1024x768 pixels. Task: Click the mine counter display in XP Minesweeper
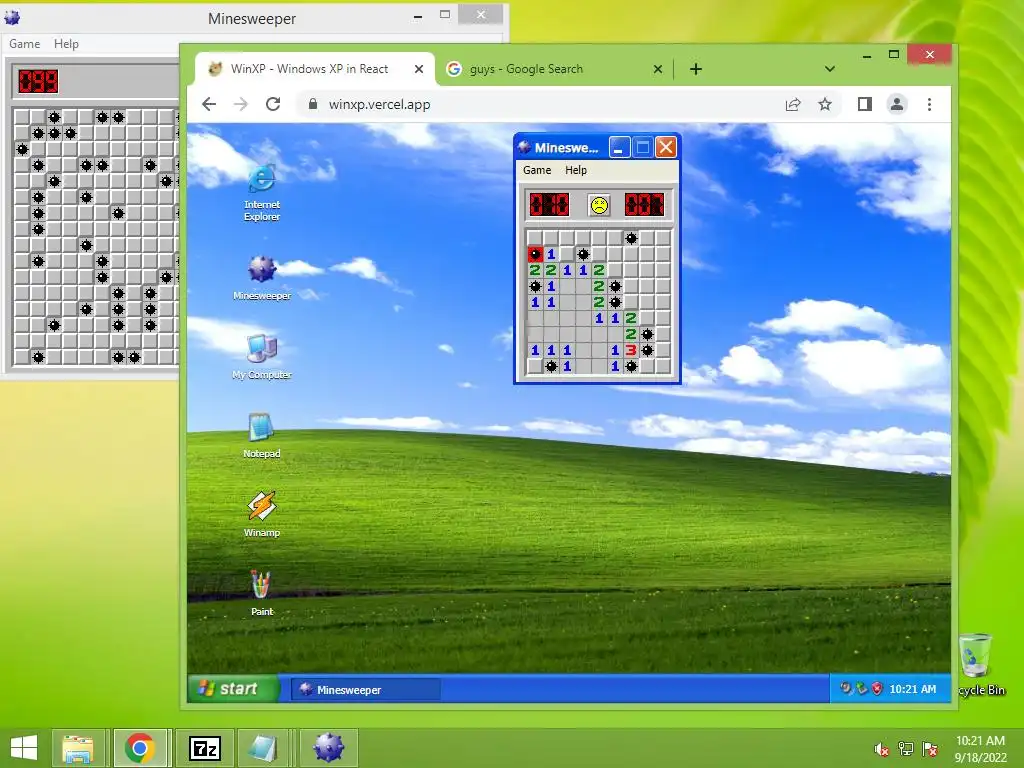coord(549,204)
